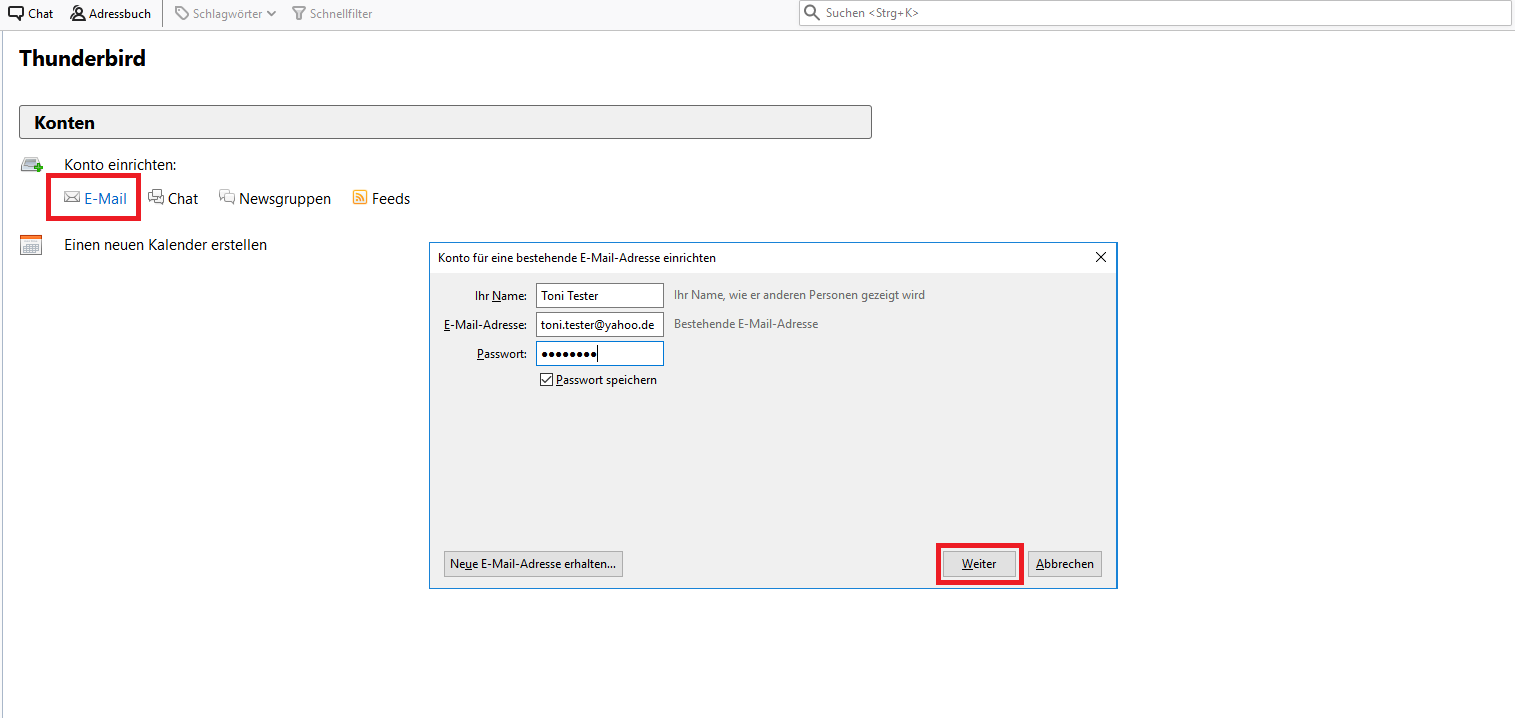Image resolution: width=1515 pixels, height=718 pixels.
Task: Click the Adressbuch person icon
Action: point(77,14)
